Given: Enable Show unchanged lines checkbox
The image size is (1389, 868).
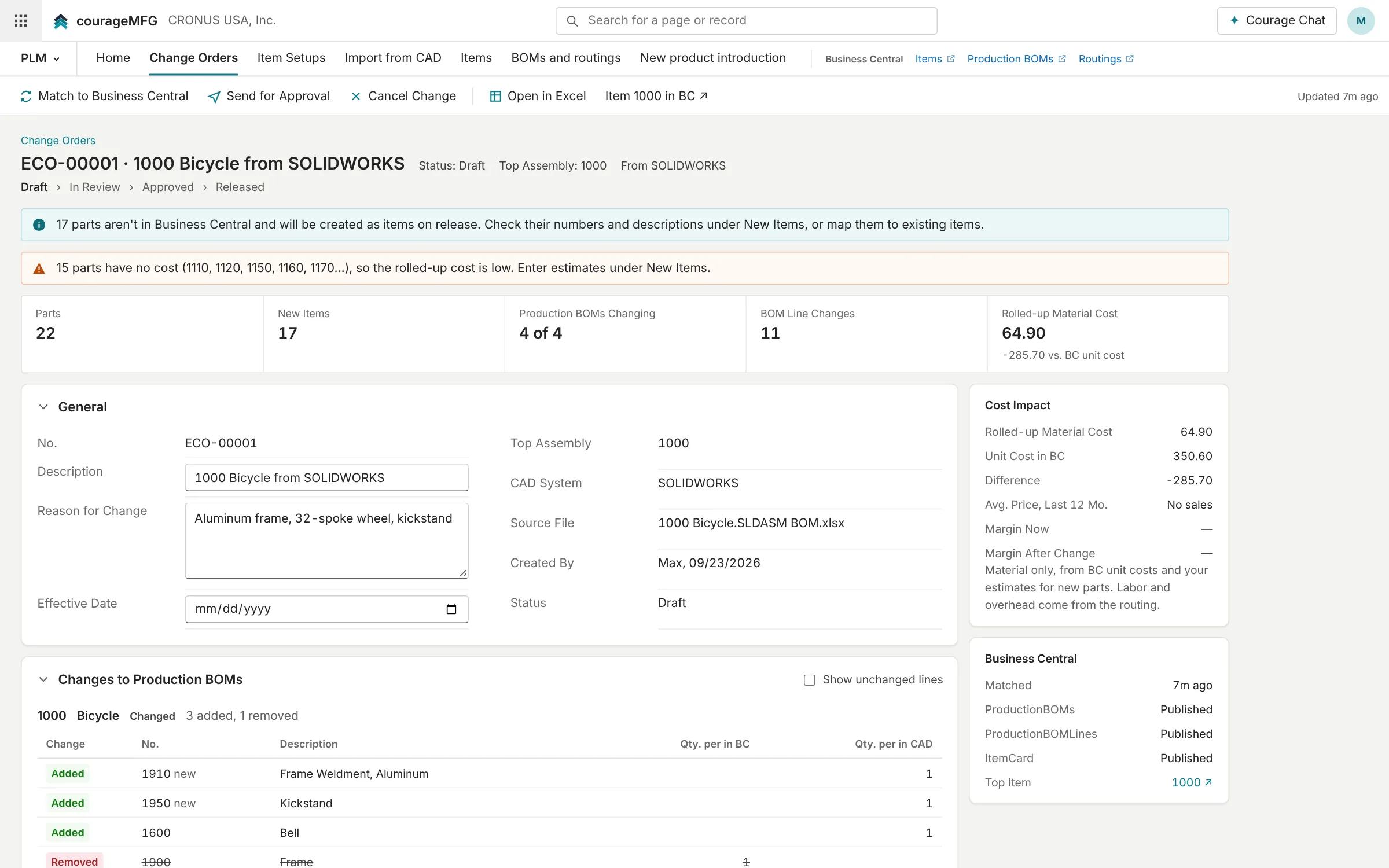Looking at the screenshot, I should tap(809, 680).
